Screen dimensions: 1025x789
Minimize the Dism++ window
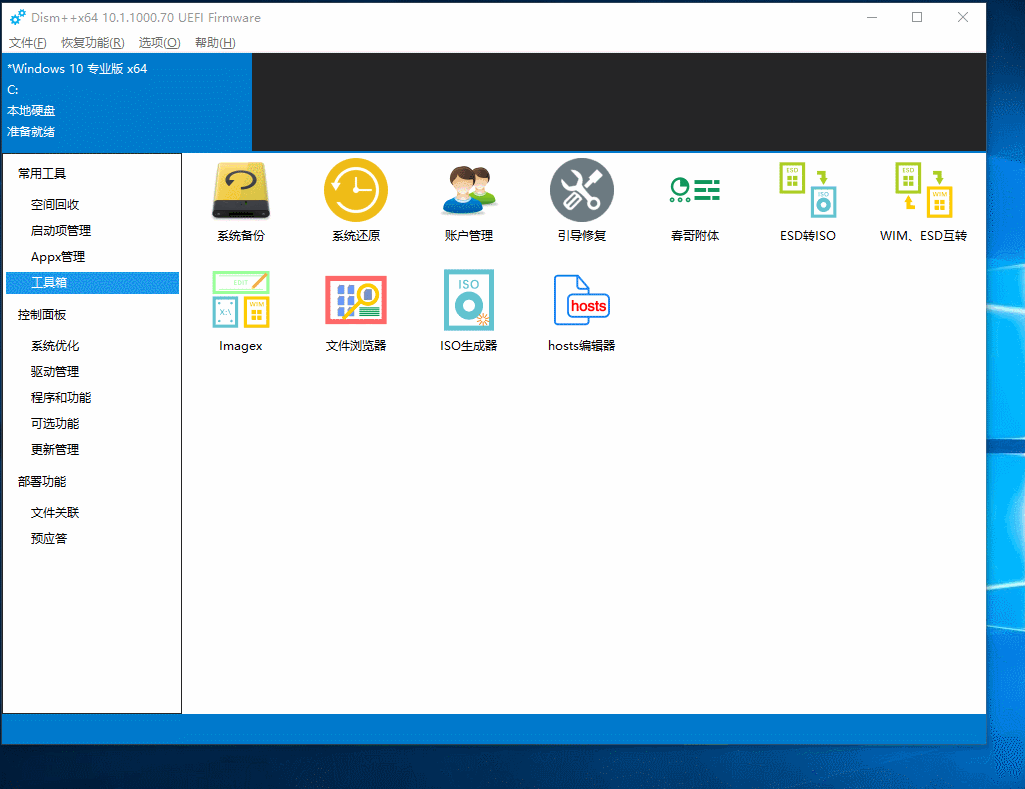click(871, 18)
